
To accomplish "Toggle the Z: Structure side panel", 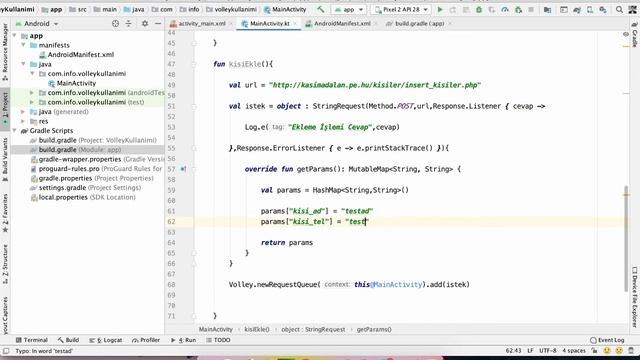I will pos(5,264).
